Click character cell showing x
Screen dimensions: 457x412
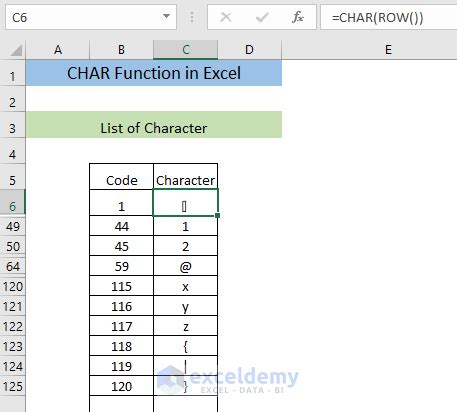[x=185, y=286]
